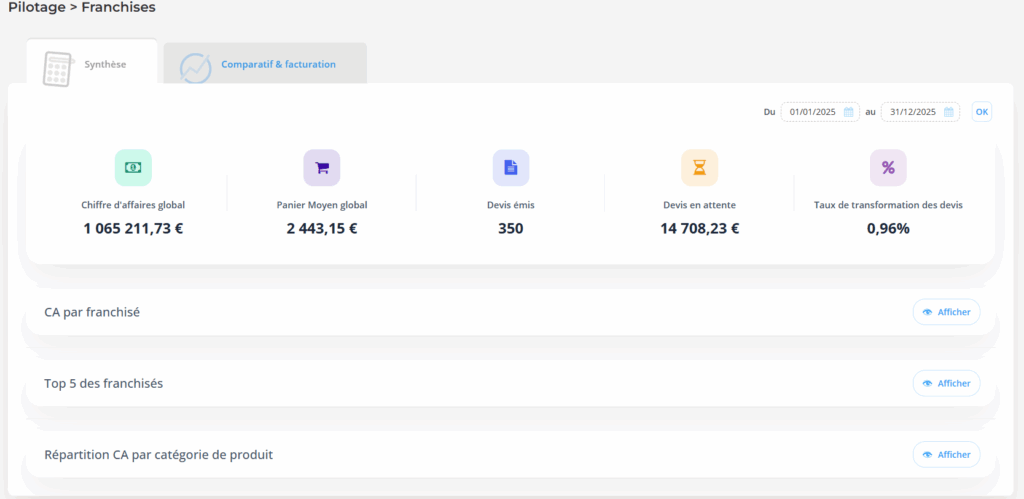Show the CA par franchisé section
Viewport: 1024px width, 499px height.
click(x=946, y=312)
